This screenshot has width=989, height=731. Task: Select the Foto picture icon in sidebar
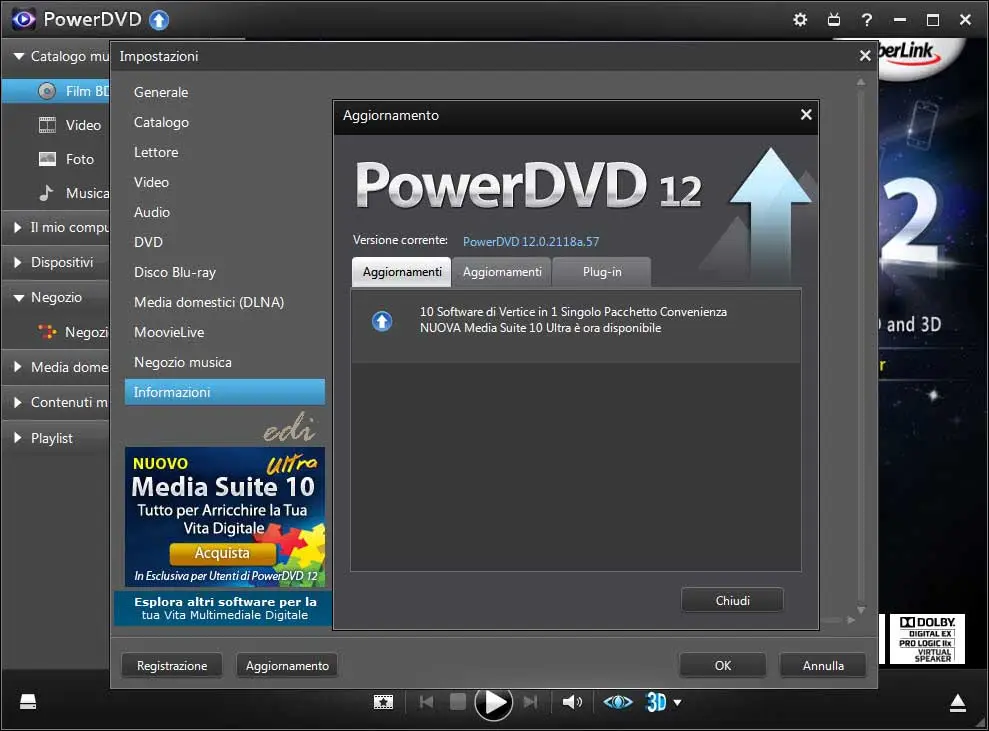coord(47,159)
